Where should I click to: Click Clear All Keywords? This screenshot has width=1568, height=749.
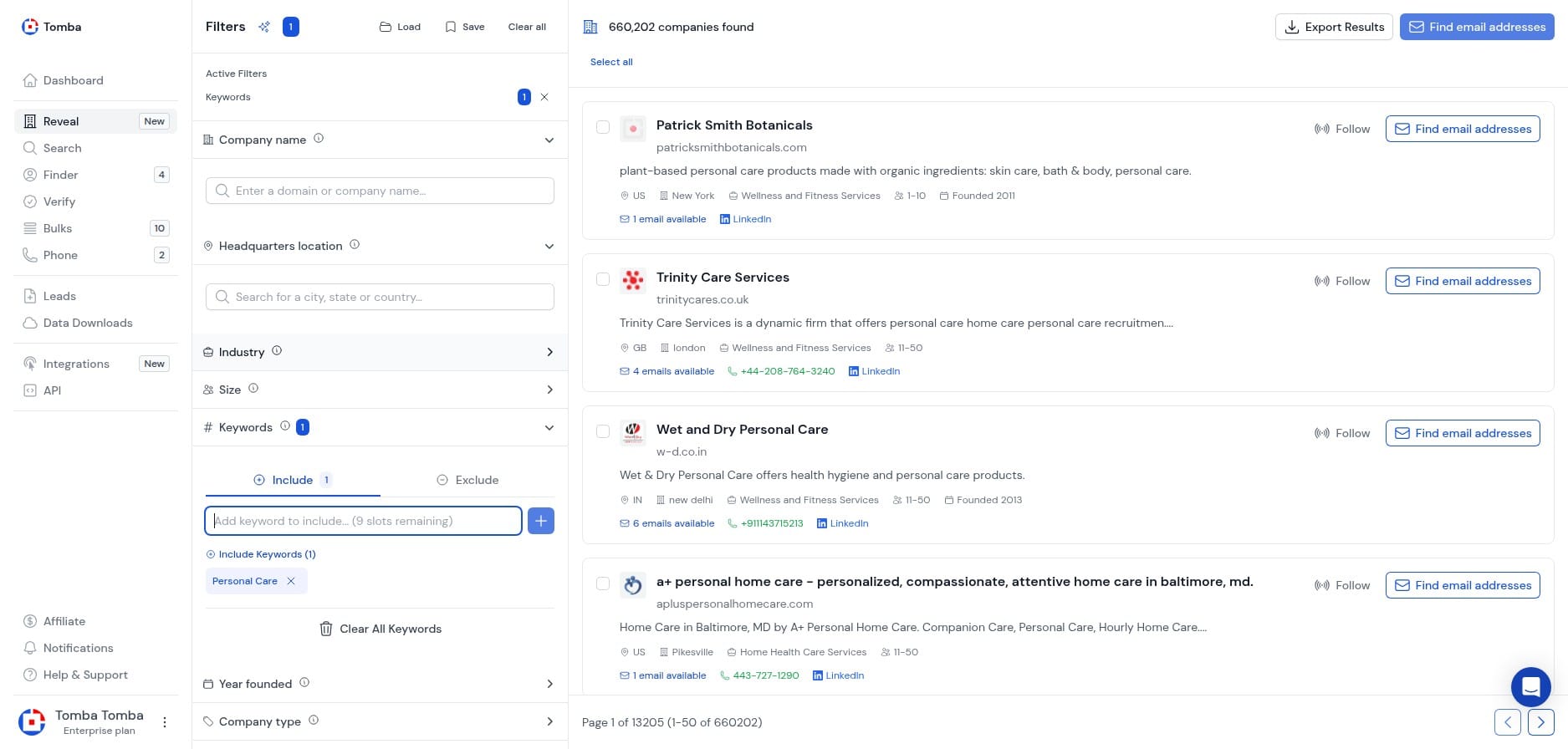(381, 629)
